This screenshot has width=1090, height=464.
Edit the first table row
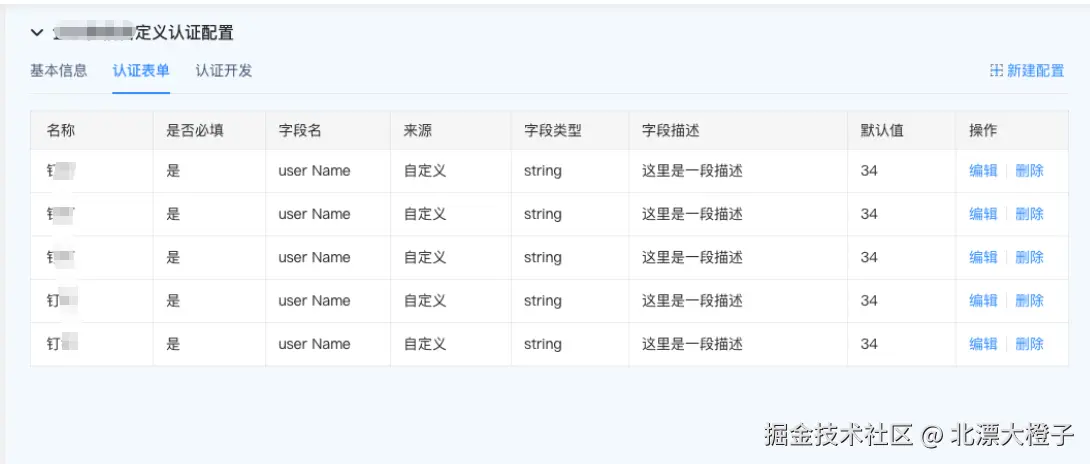coord(983,171)
